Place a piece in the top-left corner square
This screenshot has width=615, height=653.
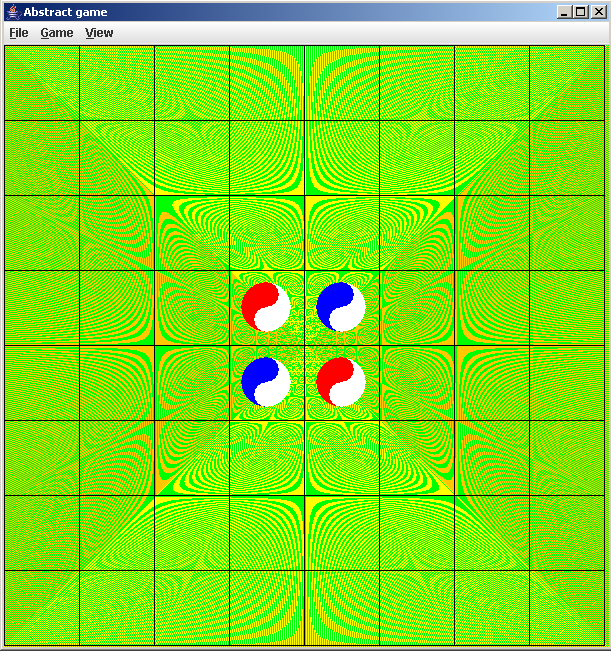click(42, 83)
